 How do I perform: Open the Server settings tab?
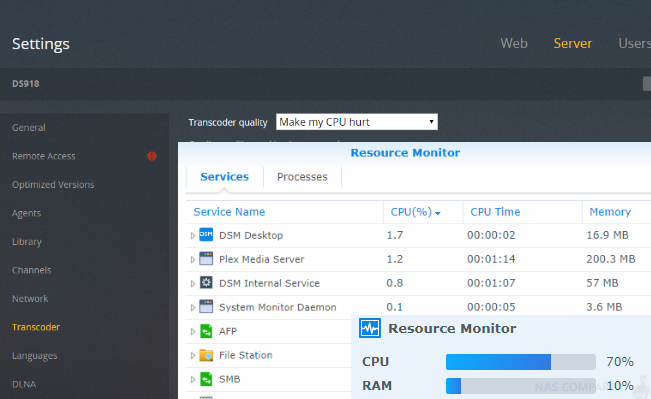[573, 43]
